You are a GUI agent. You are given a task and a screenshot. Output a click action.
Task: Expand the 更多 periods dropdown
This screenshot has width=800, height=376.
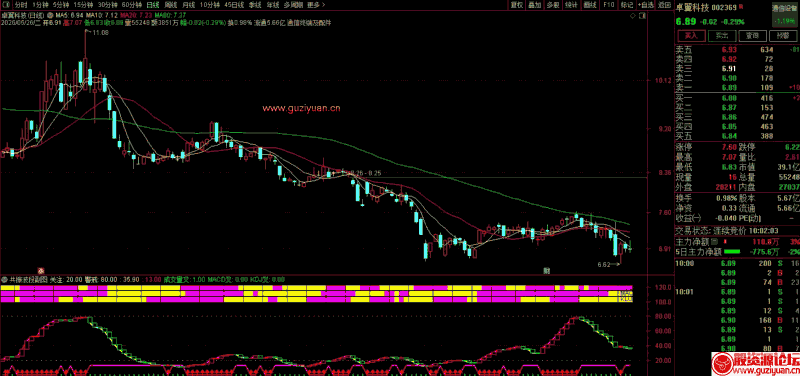pos(316,5)
